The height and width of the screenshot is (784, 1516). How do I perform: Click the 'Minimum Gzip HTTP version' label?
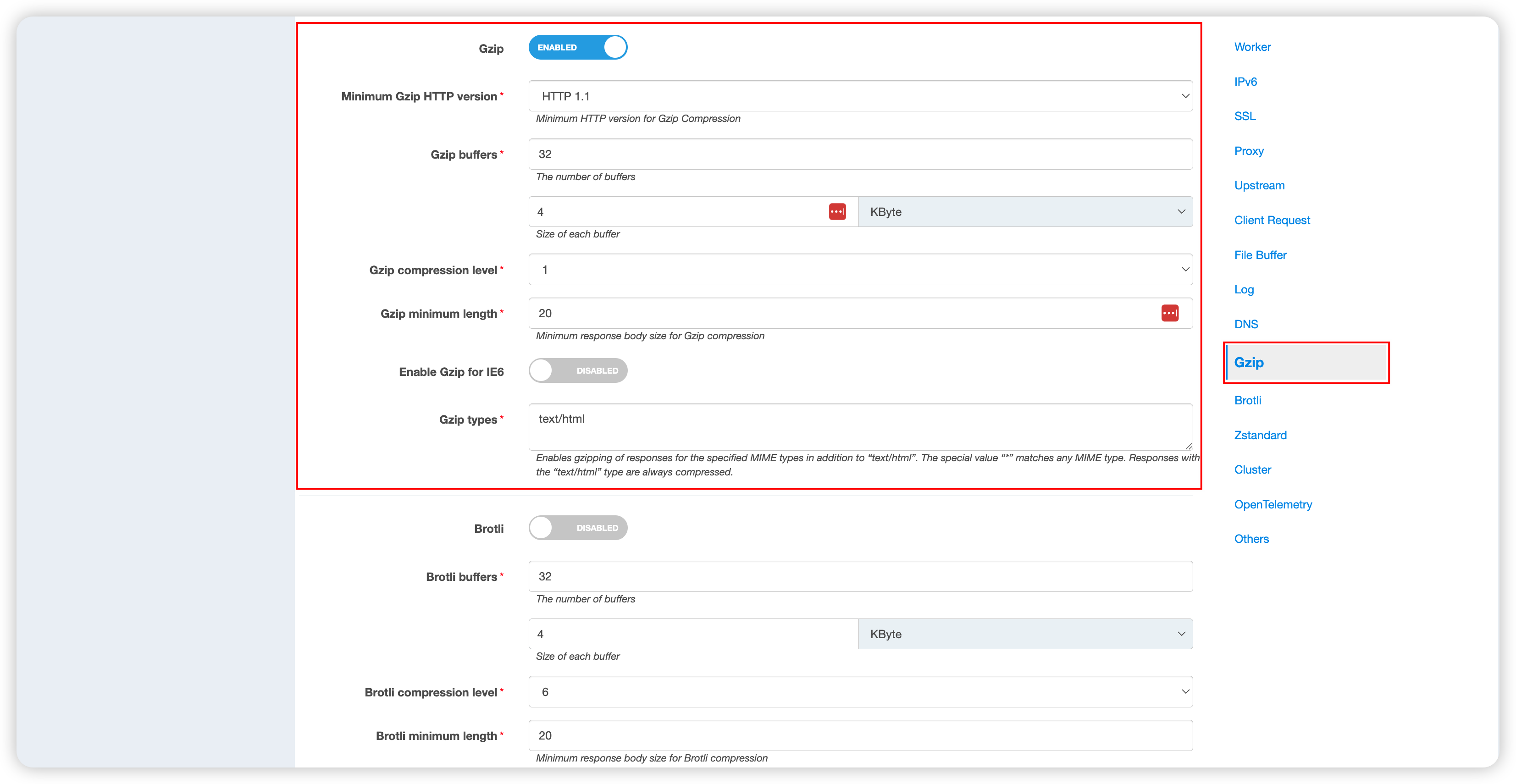pyautogui.click(x=419, y=97)
